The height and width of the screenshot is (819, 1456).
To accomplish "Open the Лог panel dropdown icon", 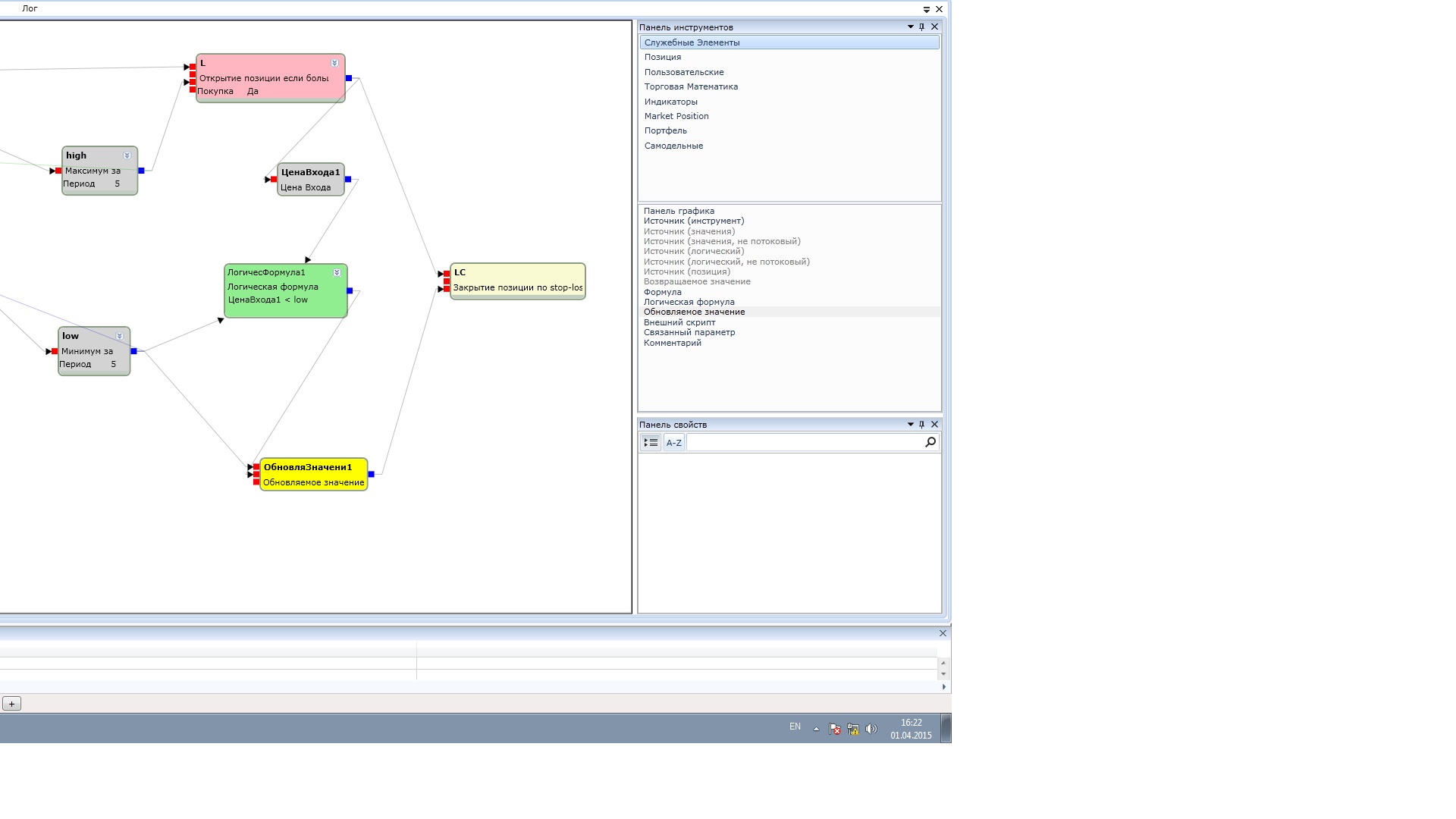I will click(926, 10).
